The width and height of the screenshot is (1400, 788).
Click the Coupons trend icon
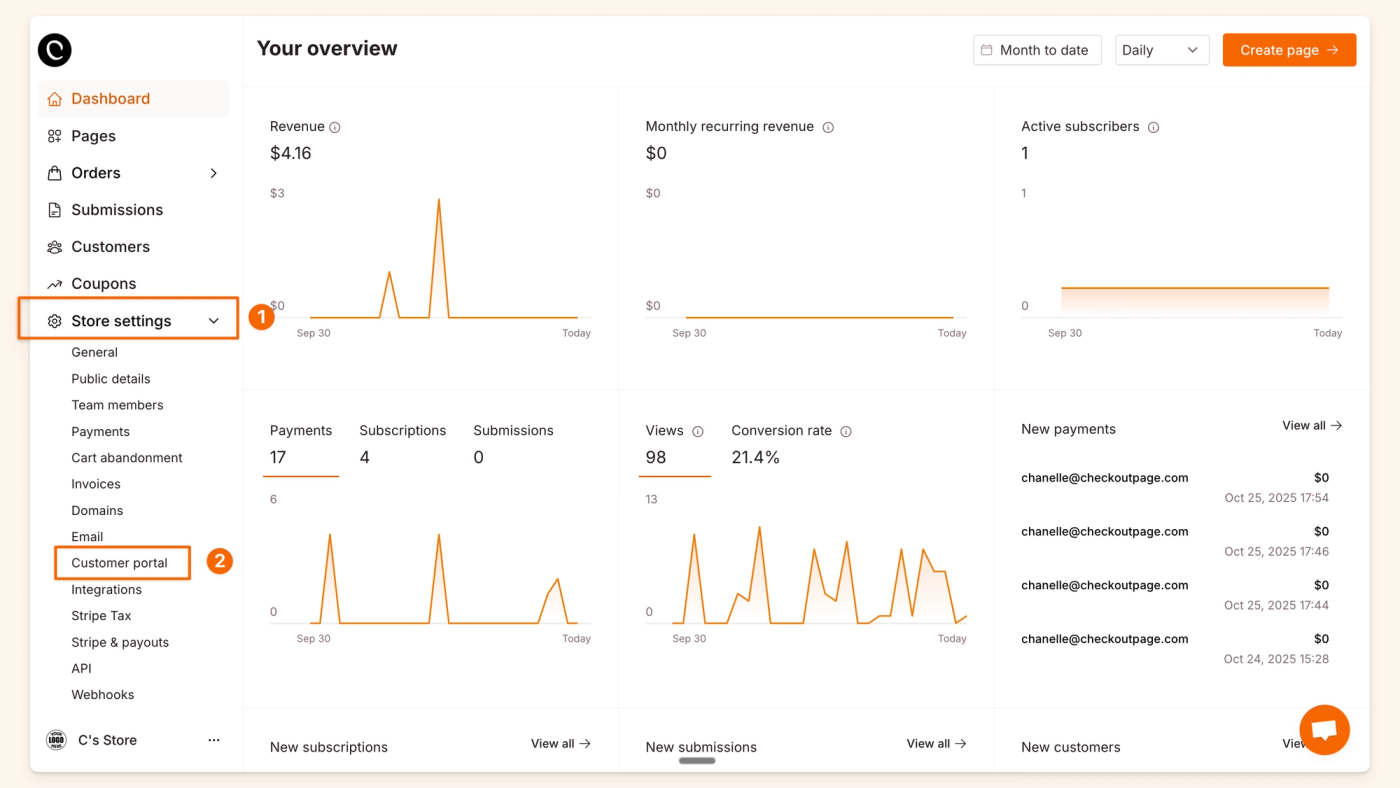pos(55,284)
